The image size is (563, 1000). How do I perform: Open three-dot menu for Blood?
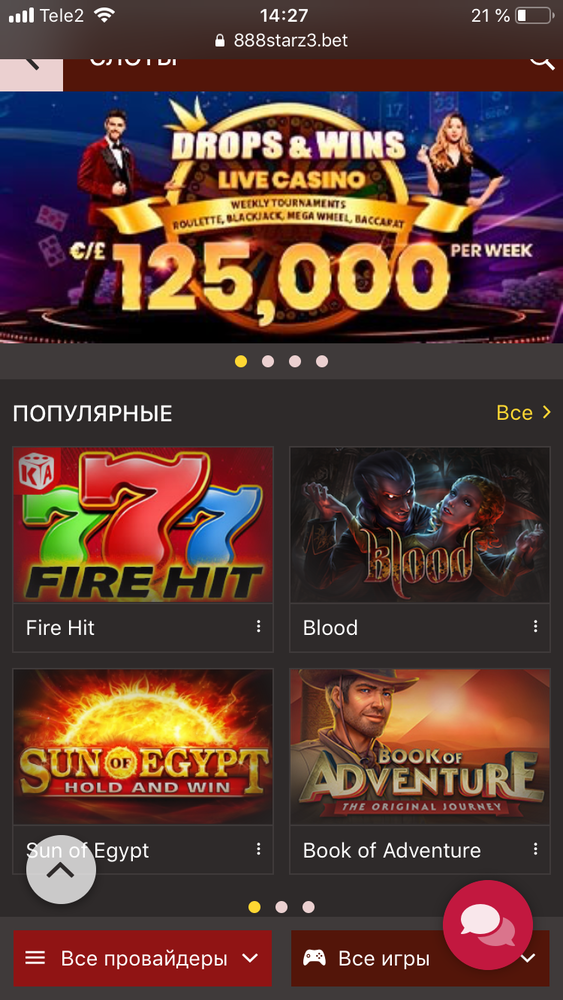coord(536,626)
